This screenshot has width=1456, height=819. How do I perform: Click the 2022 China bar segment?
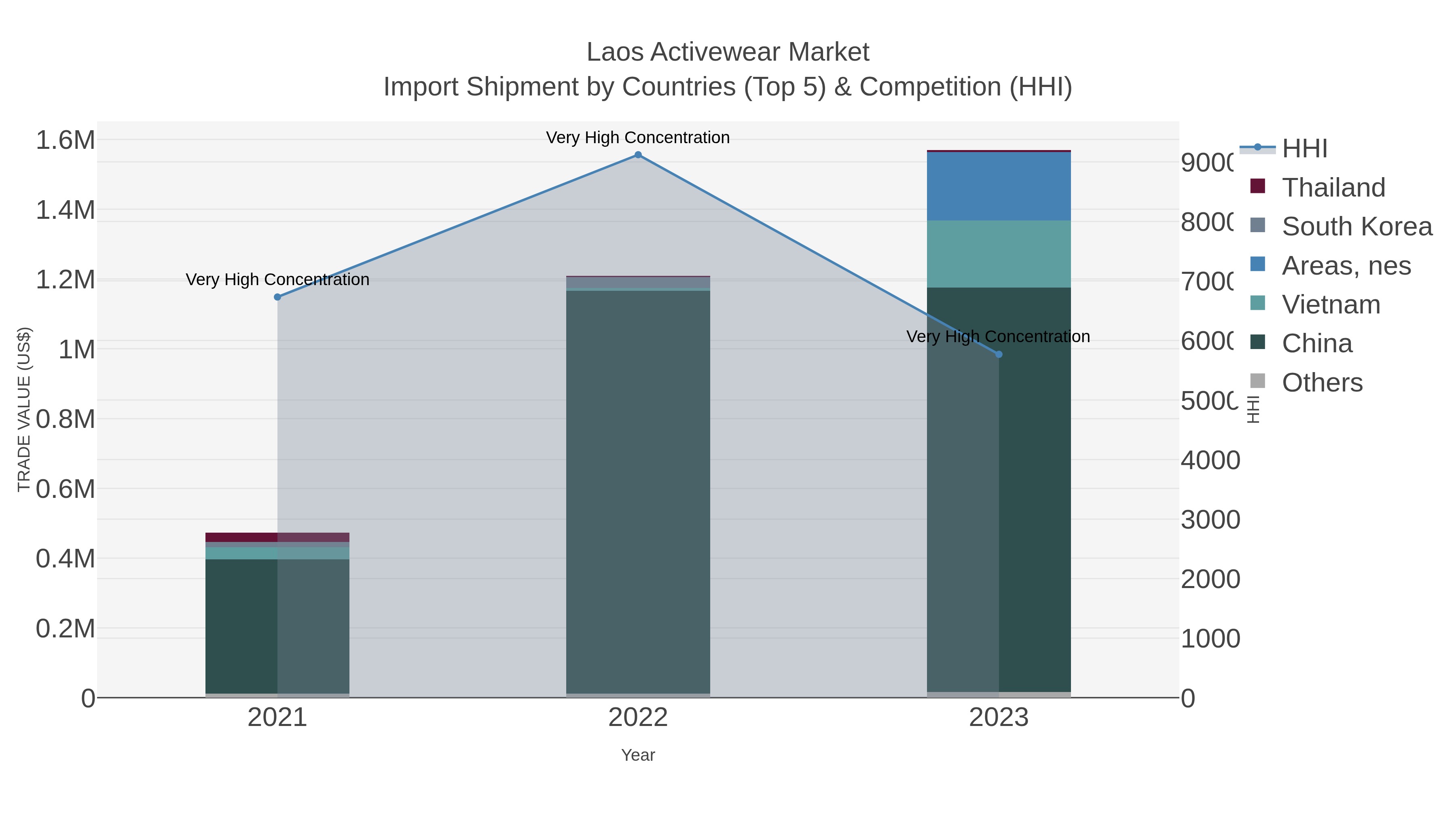(x=638, y=492)
